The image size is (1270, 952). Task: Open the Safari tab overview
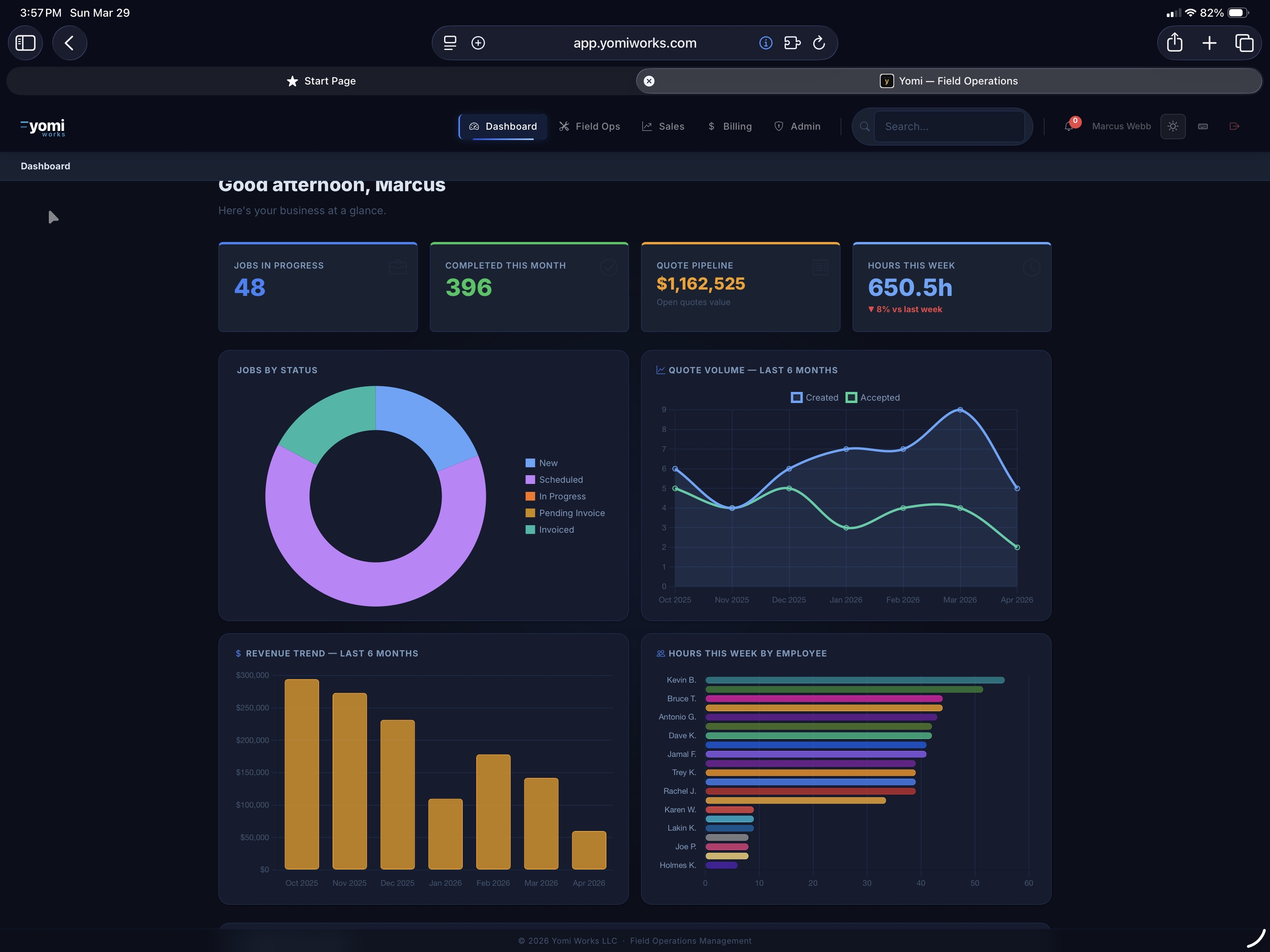point(1245,42)
